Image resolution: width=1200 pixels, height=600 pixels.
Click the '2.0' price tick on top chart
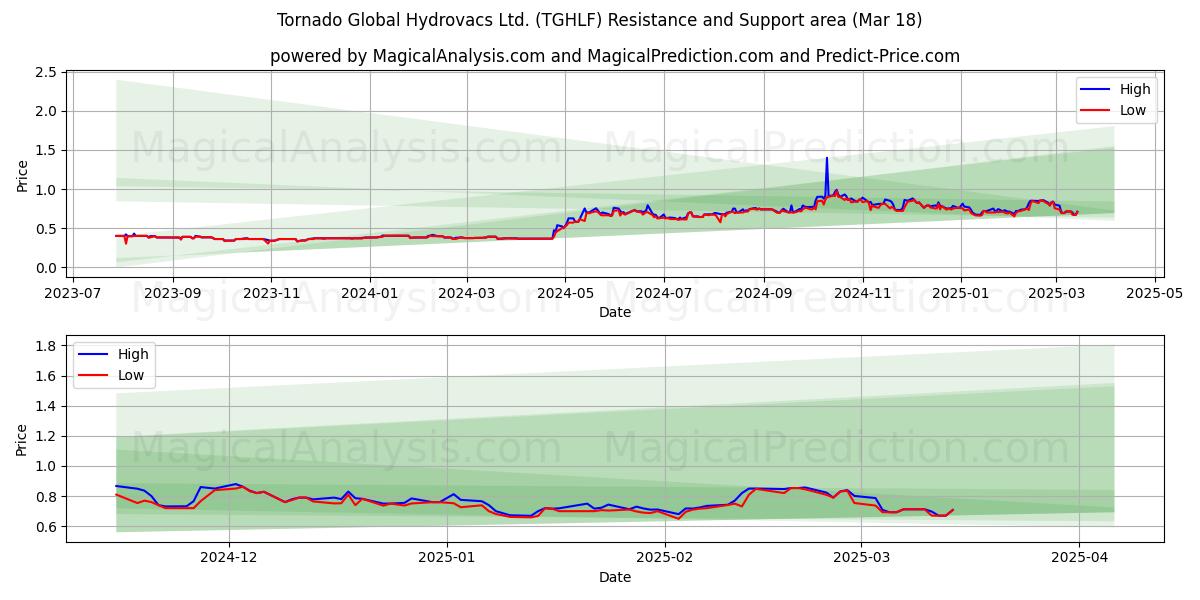46,112
